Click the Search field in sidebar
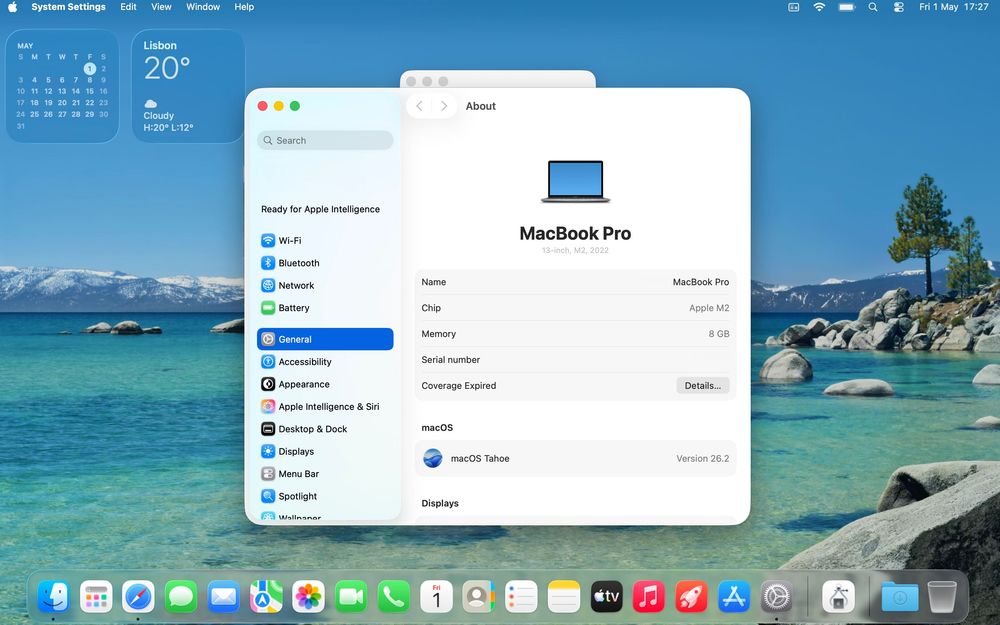1000x625 pixels. [x=325, y=140]
